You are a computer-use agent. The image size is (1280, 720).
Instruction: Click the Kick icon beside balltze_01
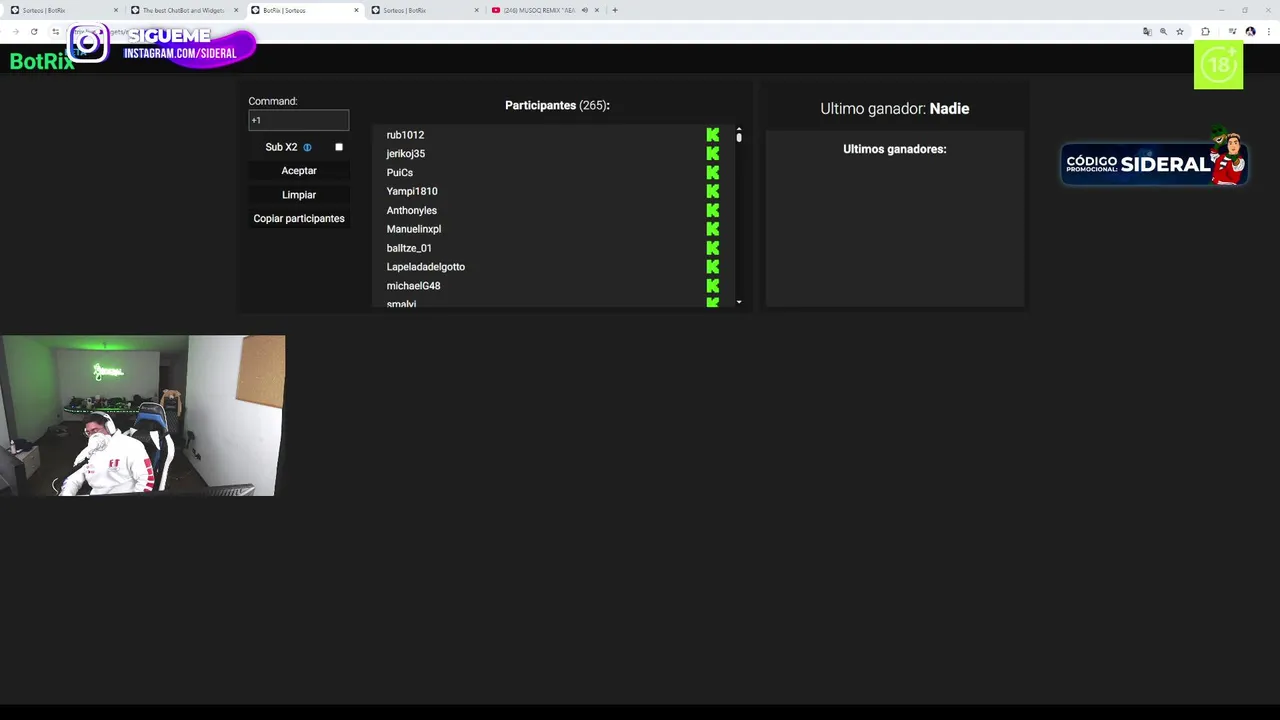point(713,248)
